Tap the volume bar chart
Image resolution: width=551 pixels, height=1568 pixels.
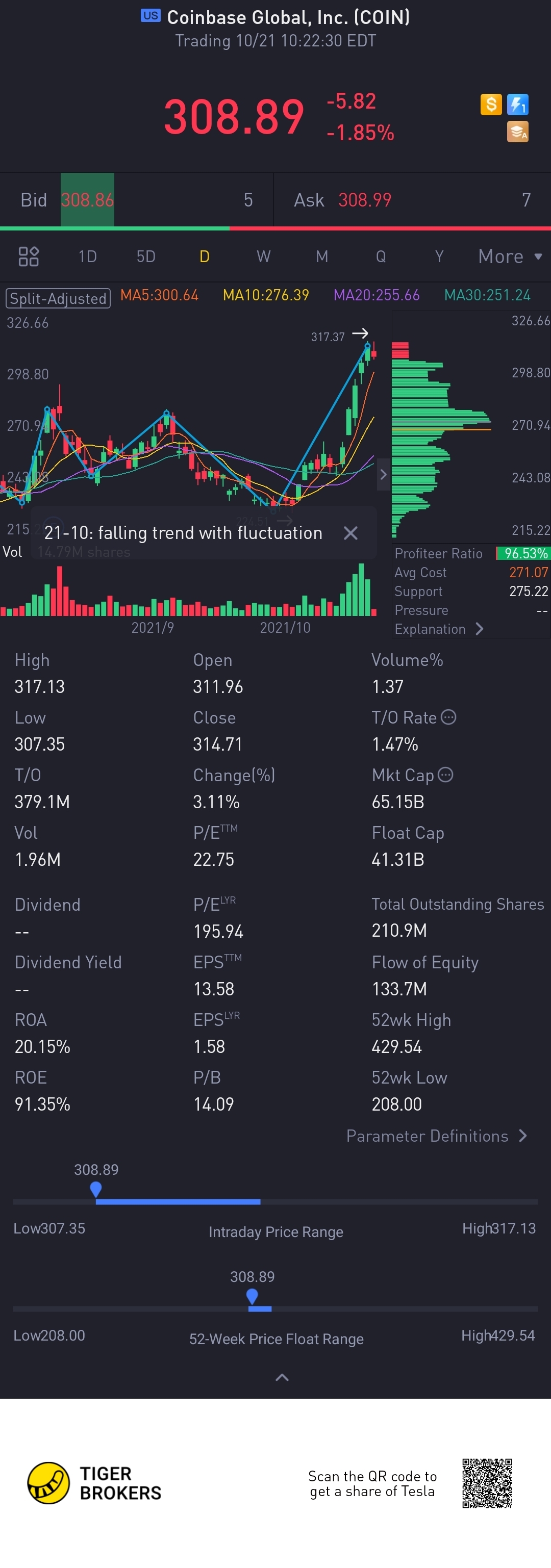pos(189,590)
